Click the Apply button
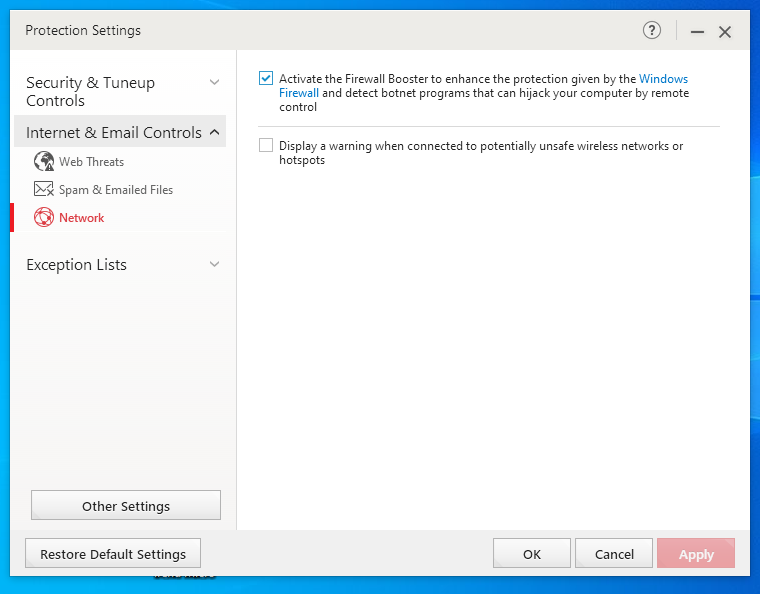This screenshot has height=594, width=760. 696,554
